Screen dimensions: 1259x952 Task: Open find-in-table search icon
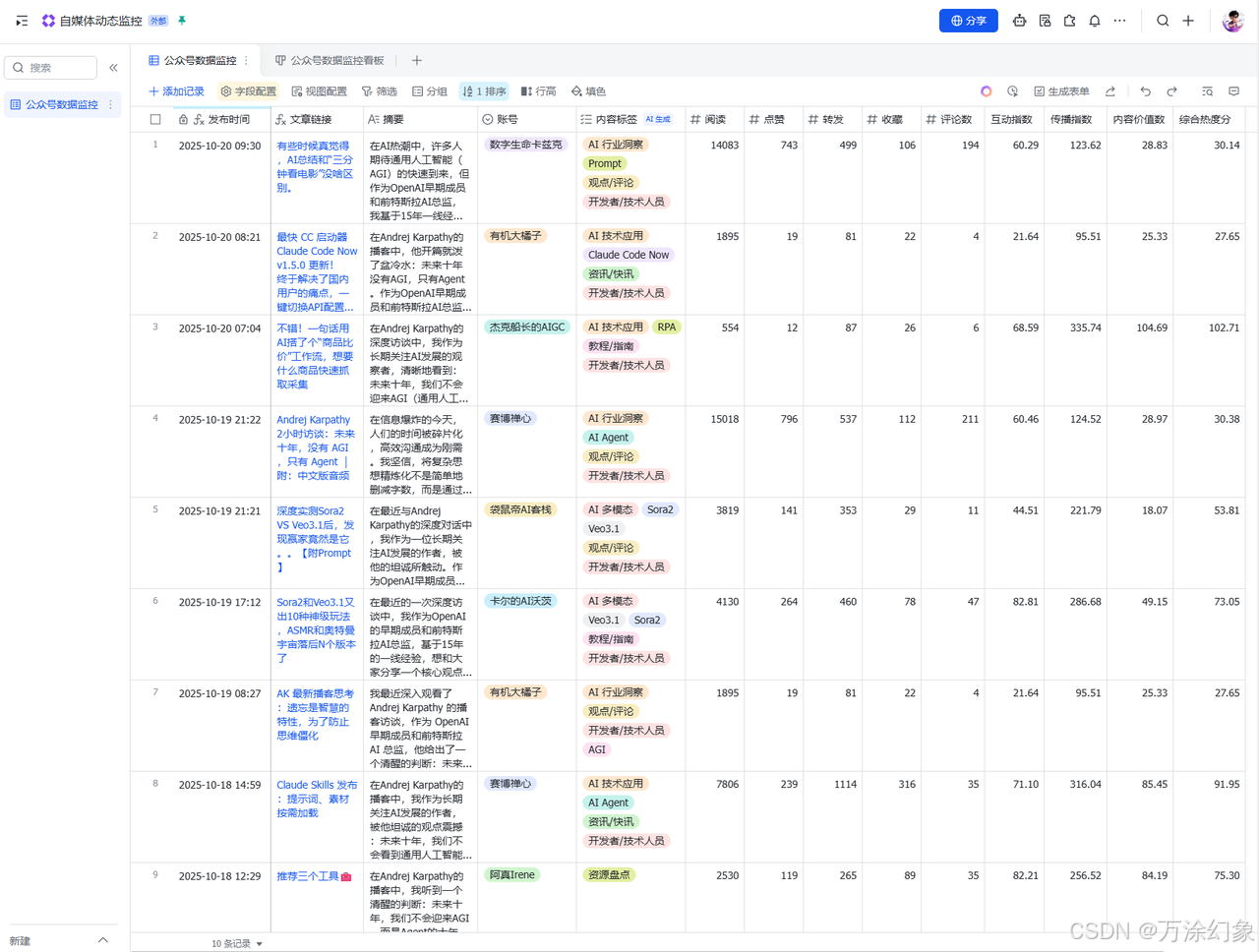pyautogui.click(x=1208, y=91)
